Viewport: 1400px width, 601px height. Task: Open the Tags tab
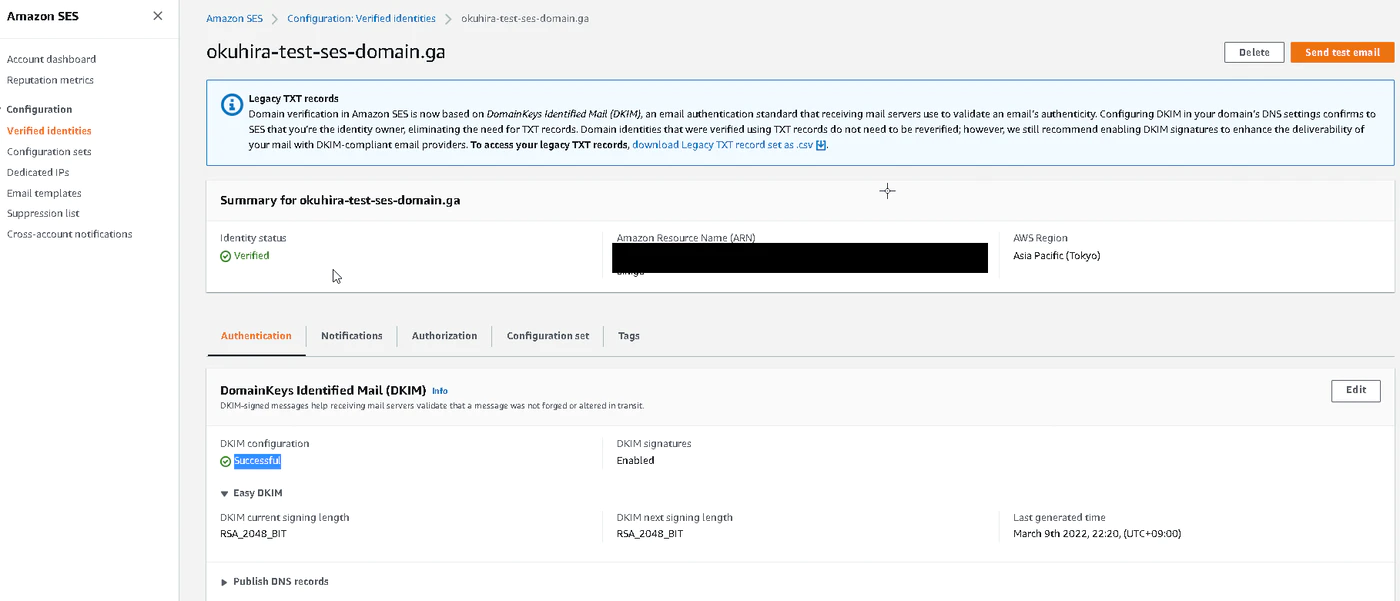coord(629,336)
